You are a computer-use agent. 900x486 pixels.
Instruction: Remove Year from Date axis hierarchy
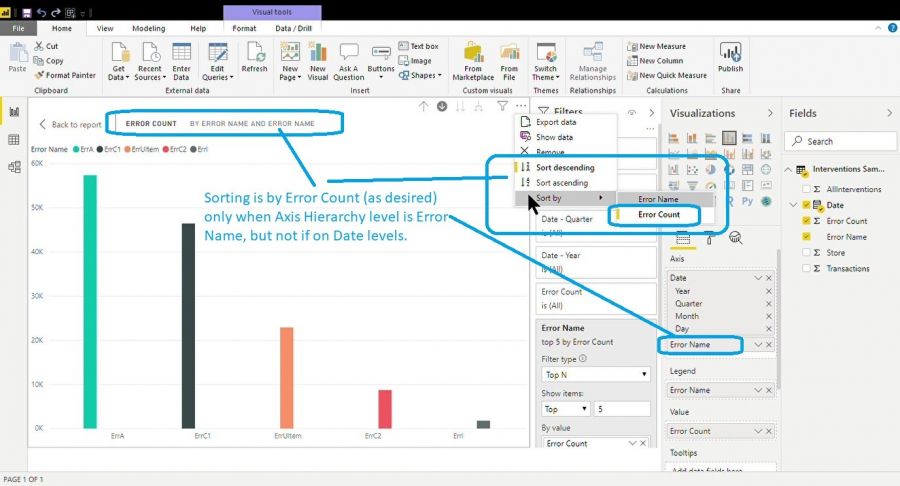769,291
